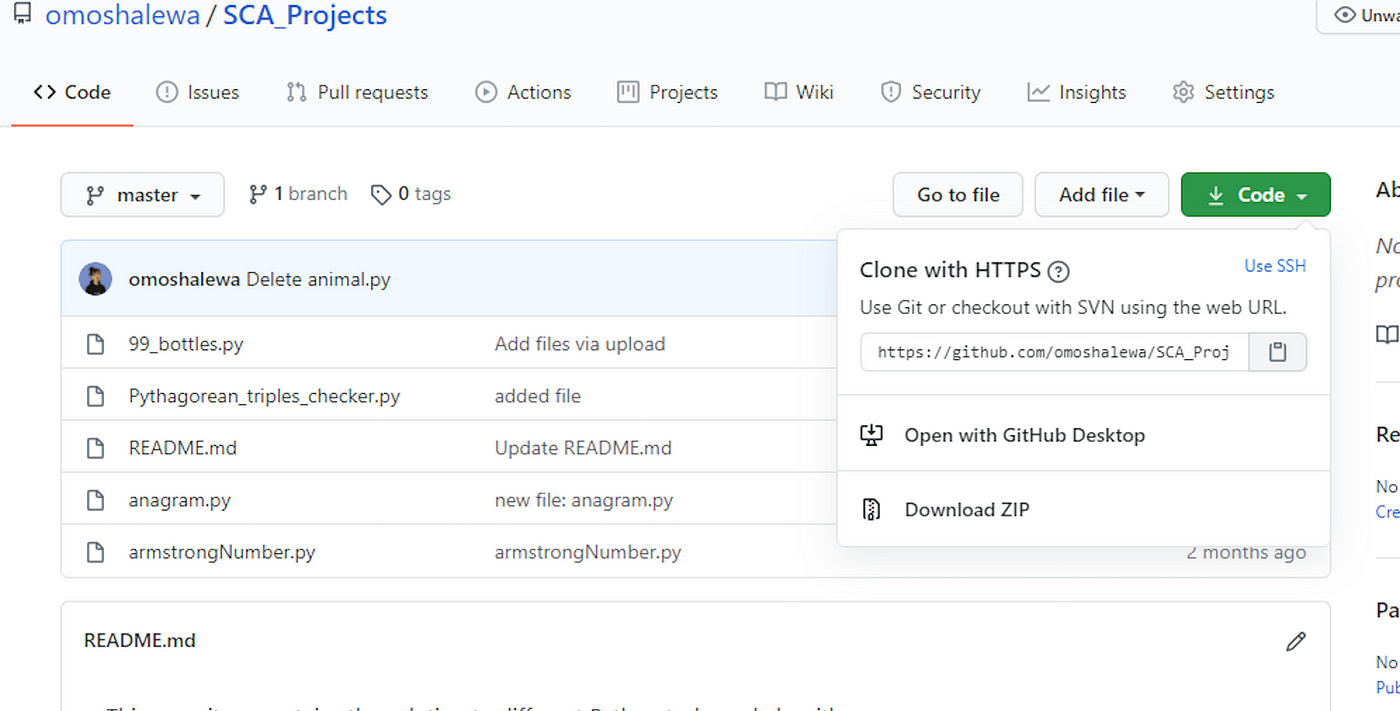Open Pythagorean_triples_checker.py file
This screenshot has width=1400, height=711.
[264, 396]
